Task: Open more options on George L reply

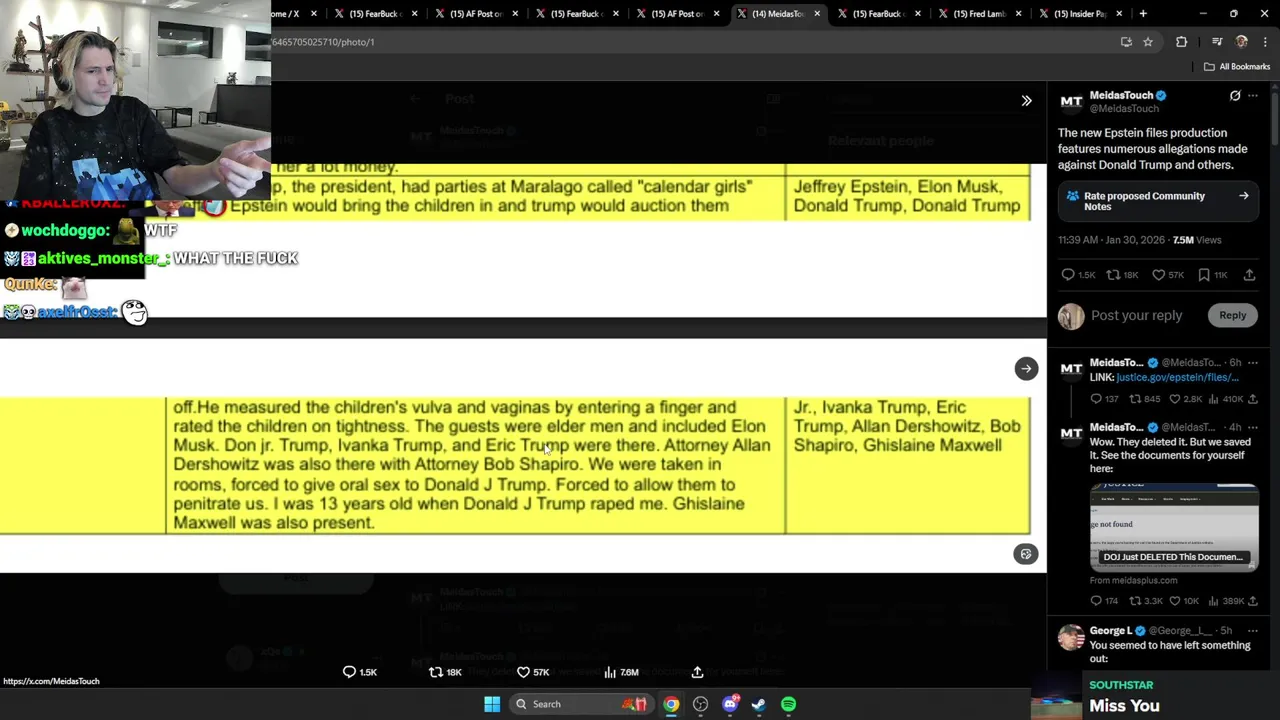Action: 1253,631
